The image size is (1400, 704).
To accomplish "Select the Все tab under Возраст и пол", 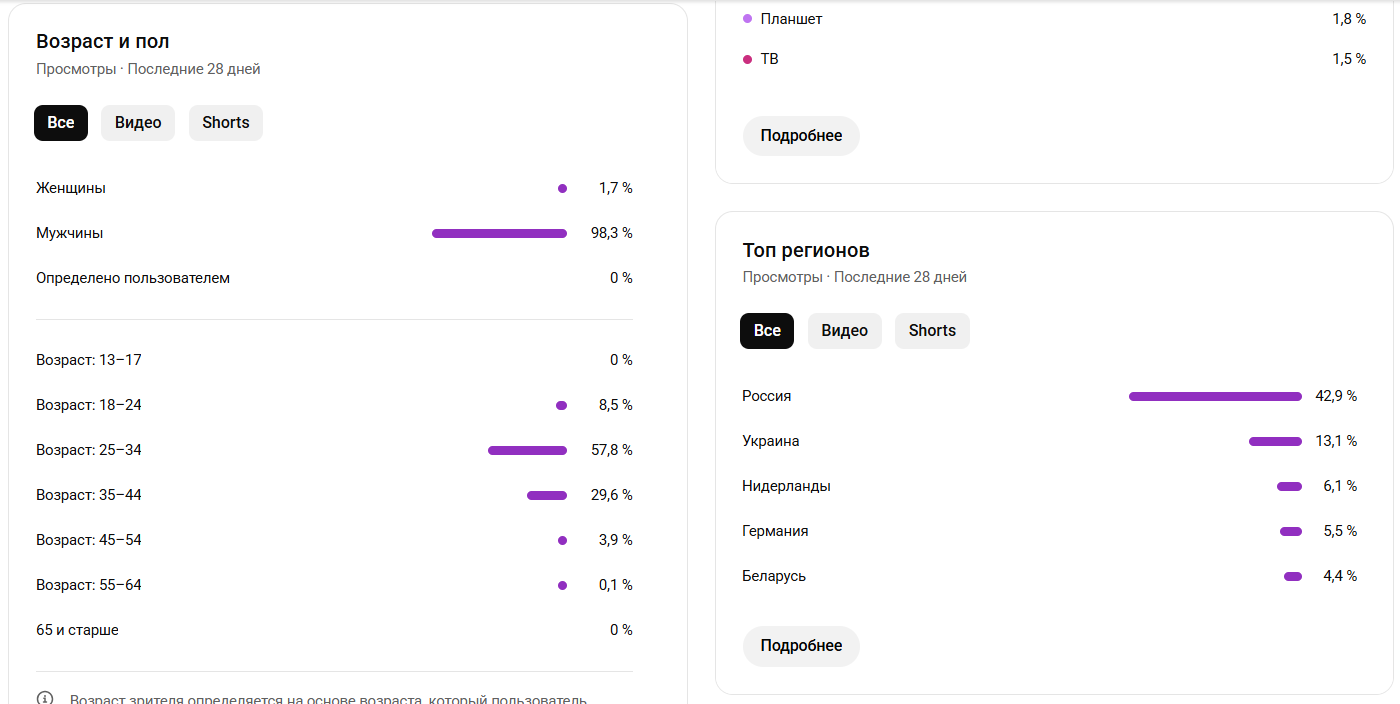I will pos(61,123).
